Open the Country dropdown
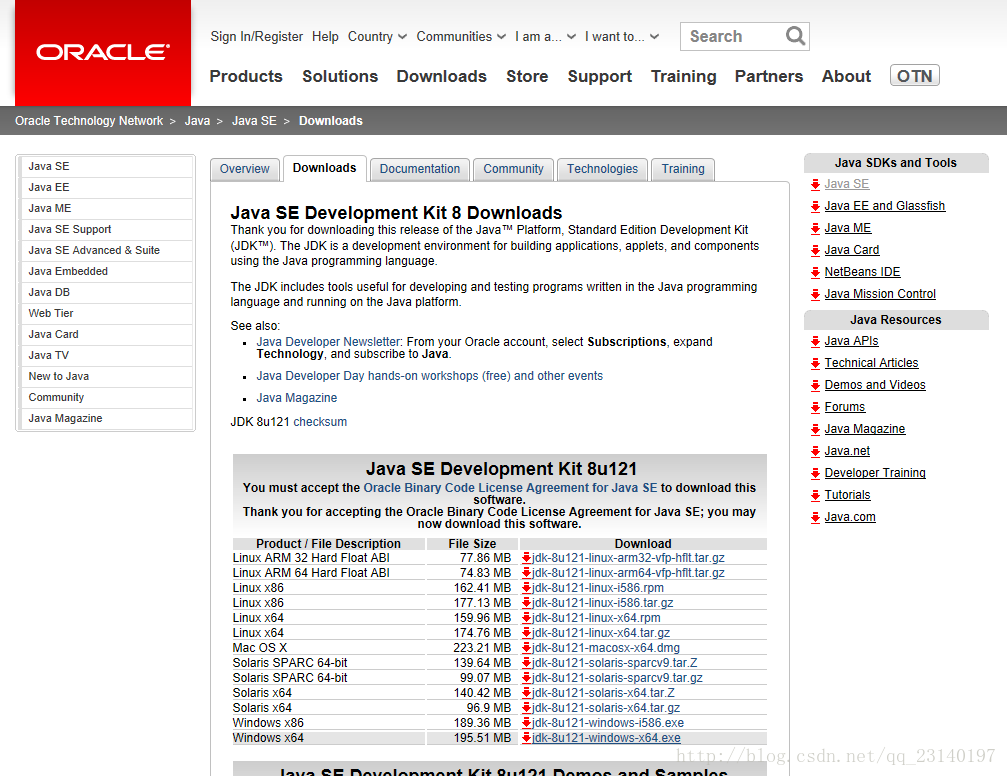Viewport: 1007px width, 776px height. (377, 37)
